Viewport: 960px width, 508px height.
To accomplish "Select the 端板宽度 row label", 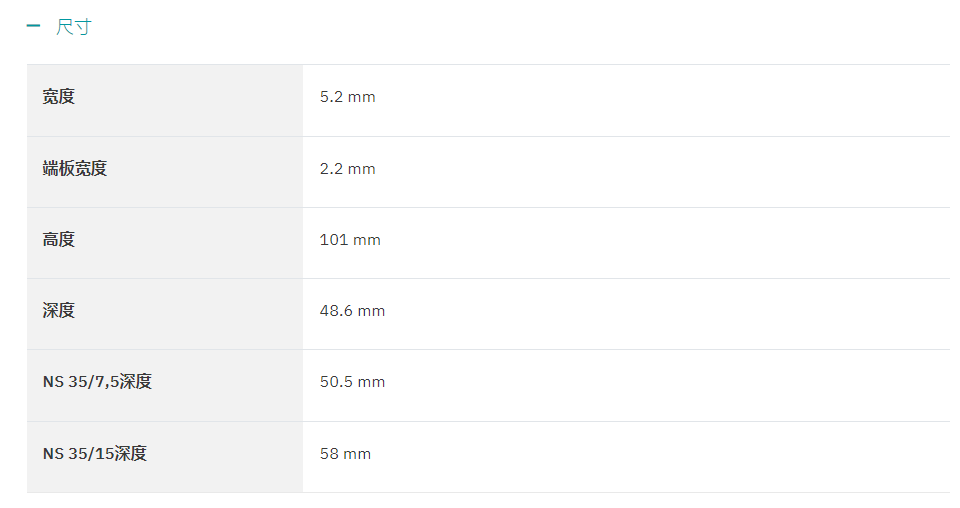I will point(75,168).
